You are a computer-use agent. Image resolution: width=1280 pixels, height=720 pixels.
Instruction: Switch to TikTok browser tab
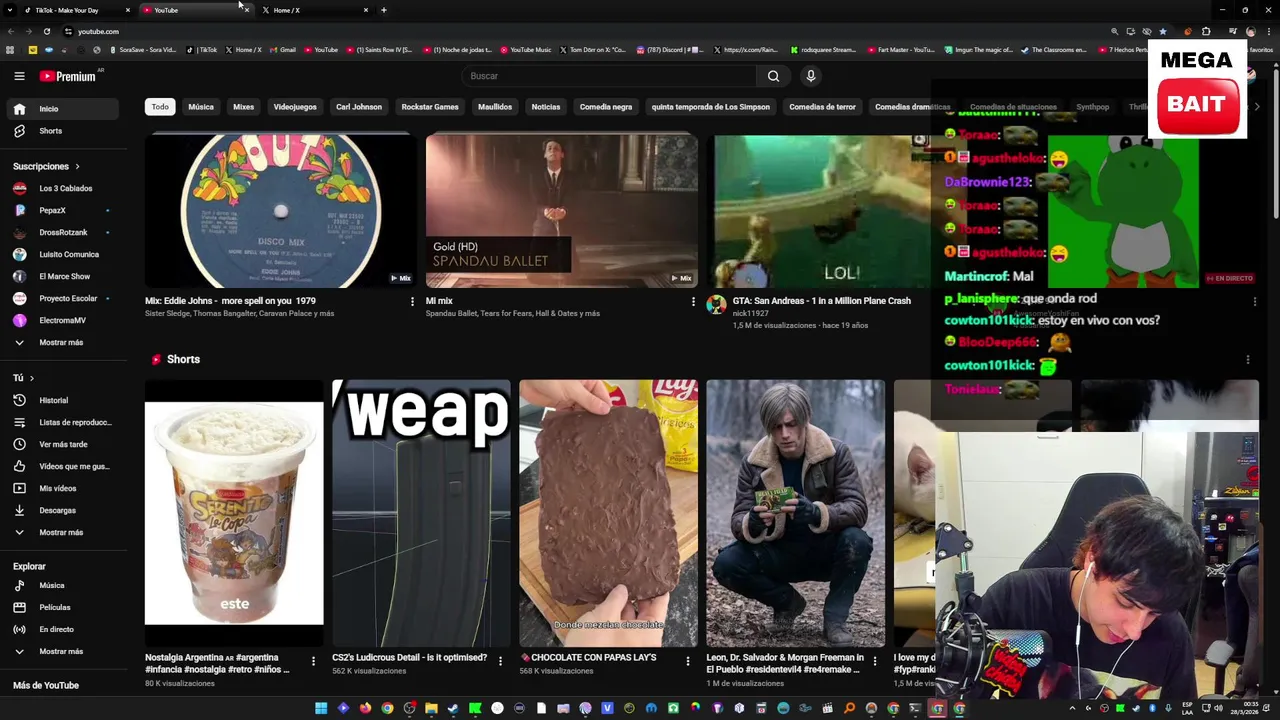[78, 10]
